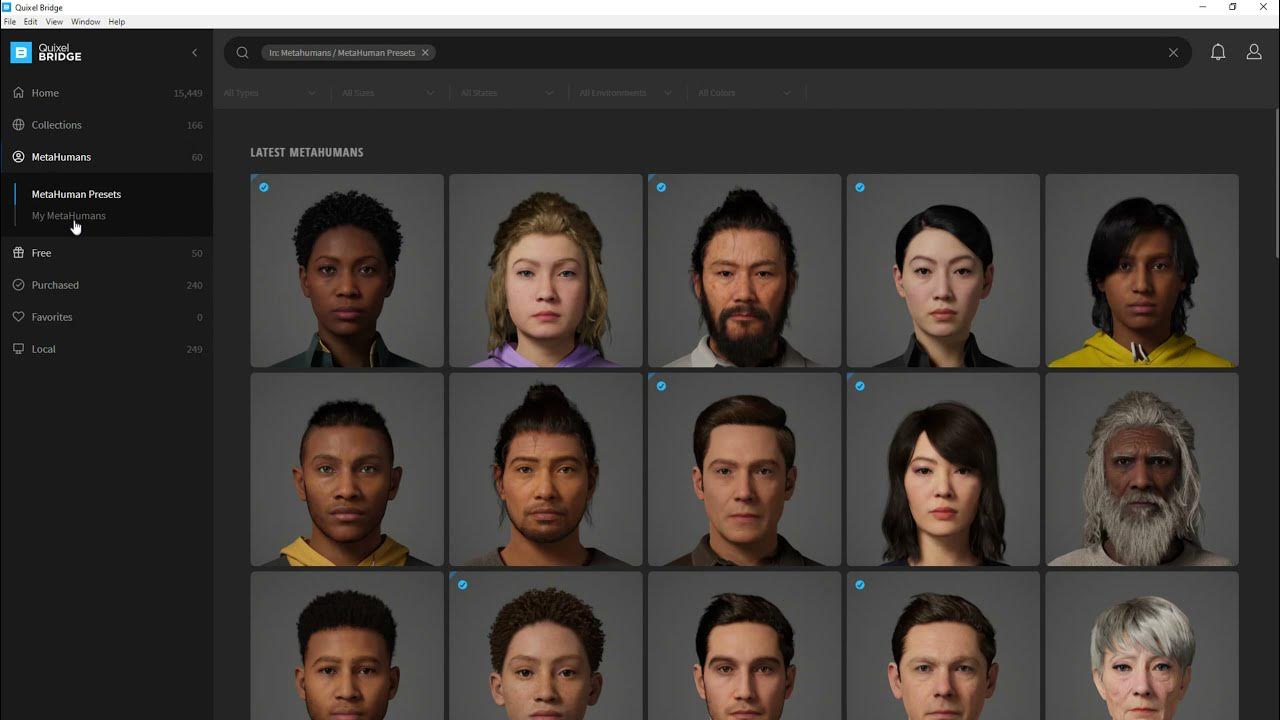The image size is (1280, 720).
Task: Clear the search bar with the X
Action: 1173,53
